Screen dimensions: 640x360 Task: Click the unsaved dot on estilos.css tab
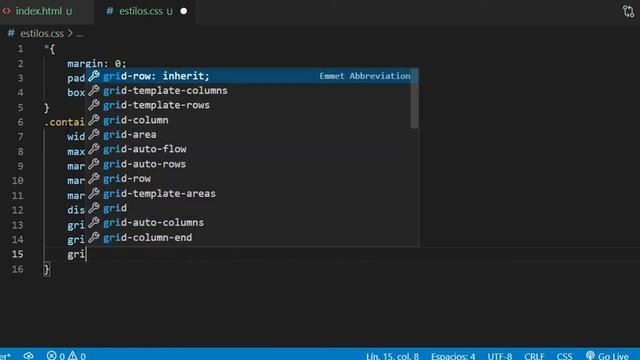coord(184,11)
